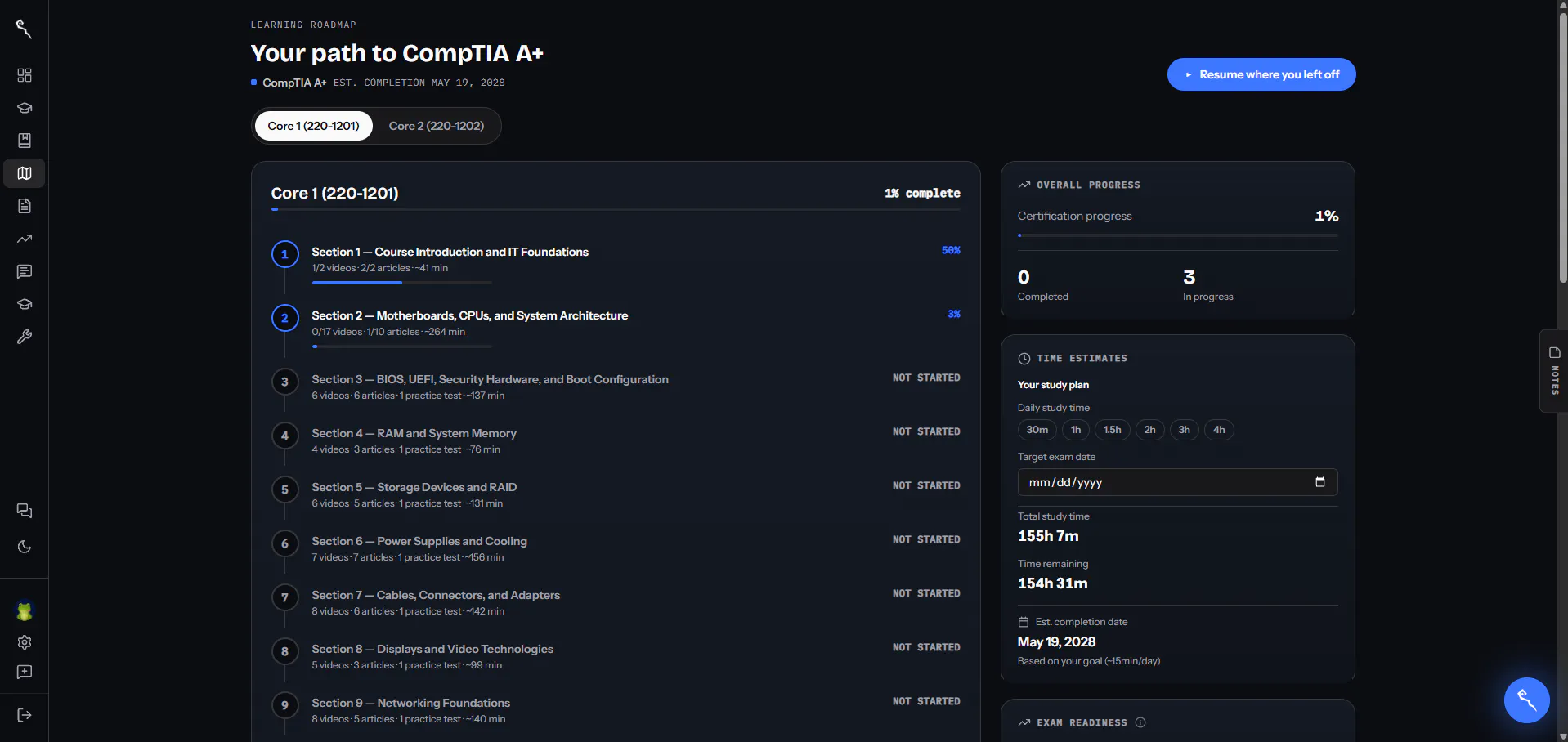Click the info icon beside Exam Readiness
Viewport: 1568px width, 742px height.
pos(1140,722)
